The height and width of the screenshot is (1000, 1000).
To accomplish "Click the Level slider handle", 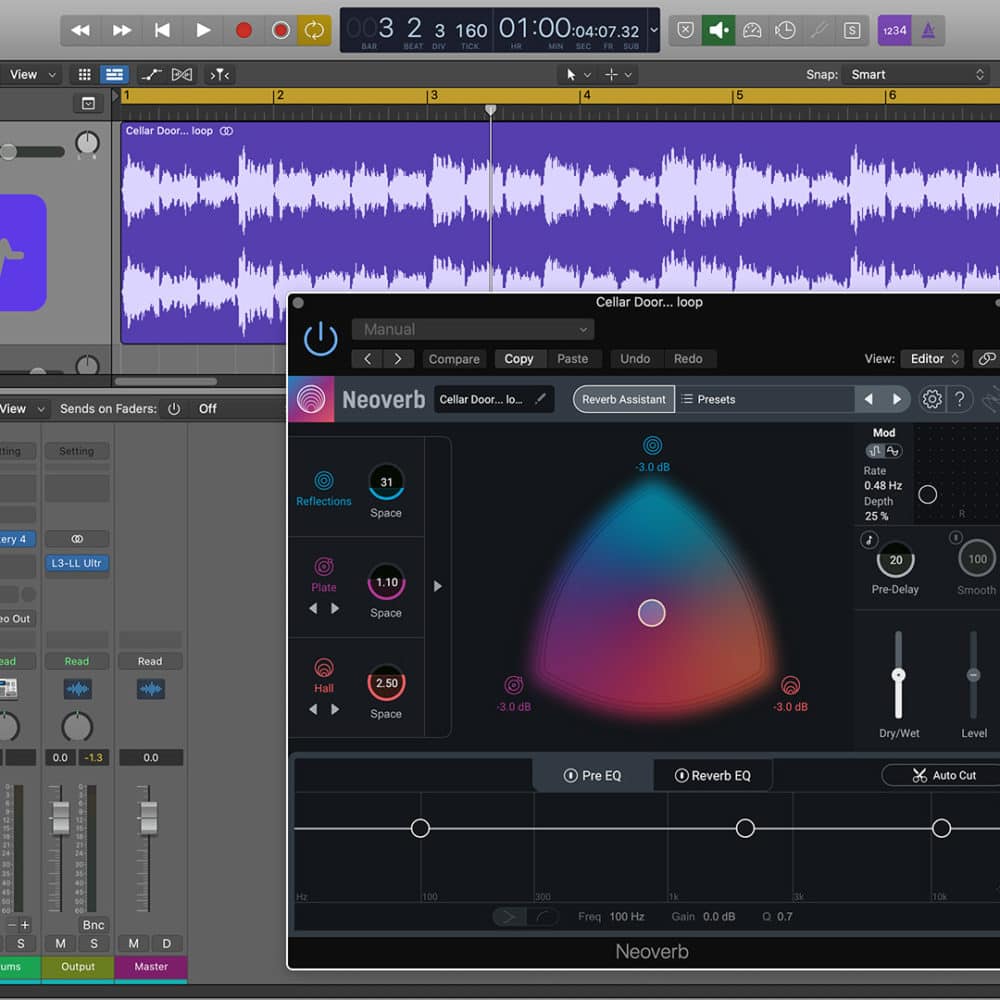I will pyautogui.click(x=974, y=675).
